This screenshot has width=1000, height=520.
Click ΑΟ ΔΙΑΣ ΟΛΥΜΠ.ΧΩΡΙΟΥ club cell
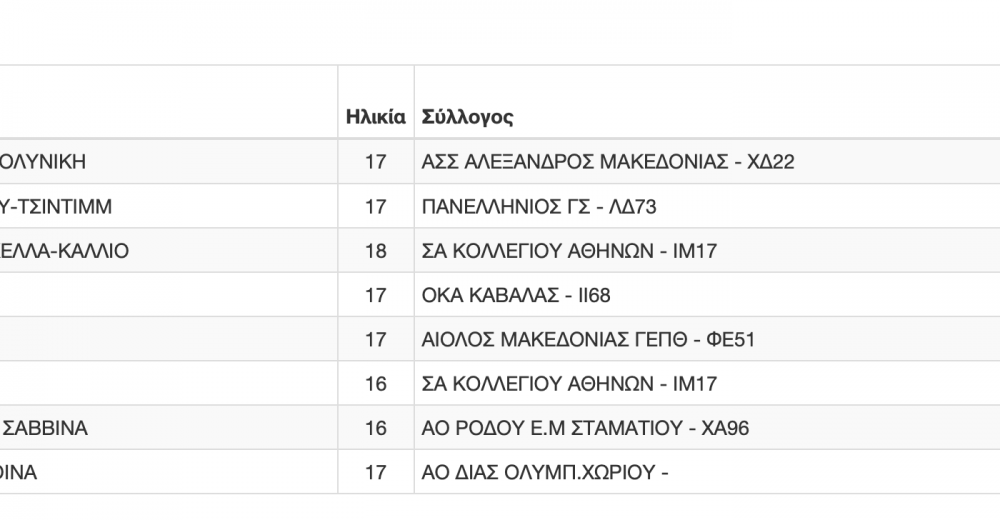(x=545, y=472)
